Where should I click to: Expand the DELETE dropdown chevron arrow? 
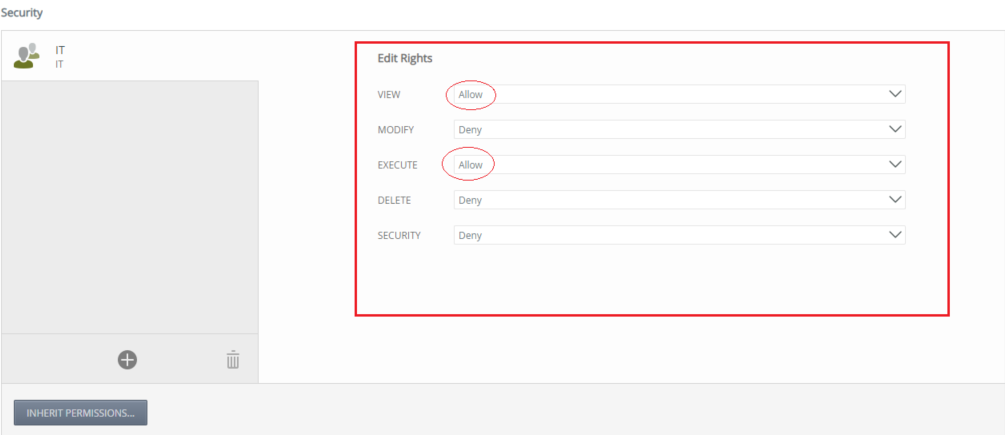(x=895, y=200)
